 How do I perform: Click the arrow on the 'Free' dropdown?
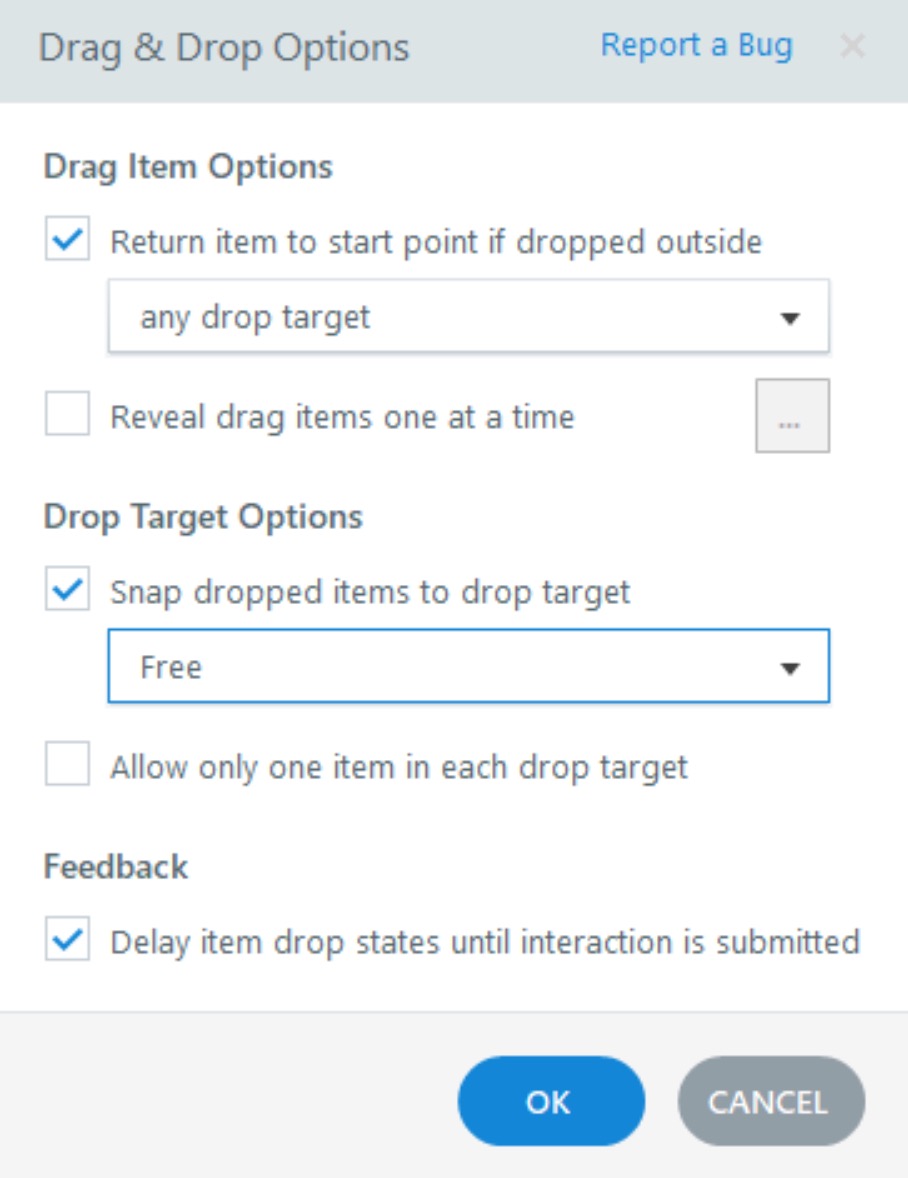[x=790, y=668]
